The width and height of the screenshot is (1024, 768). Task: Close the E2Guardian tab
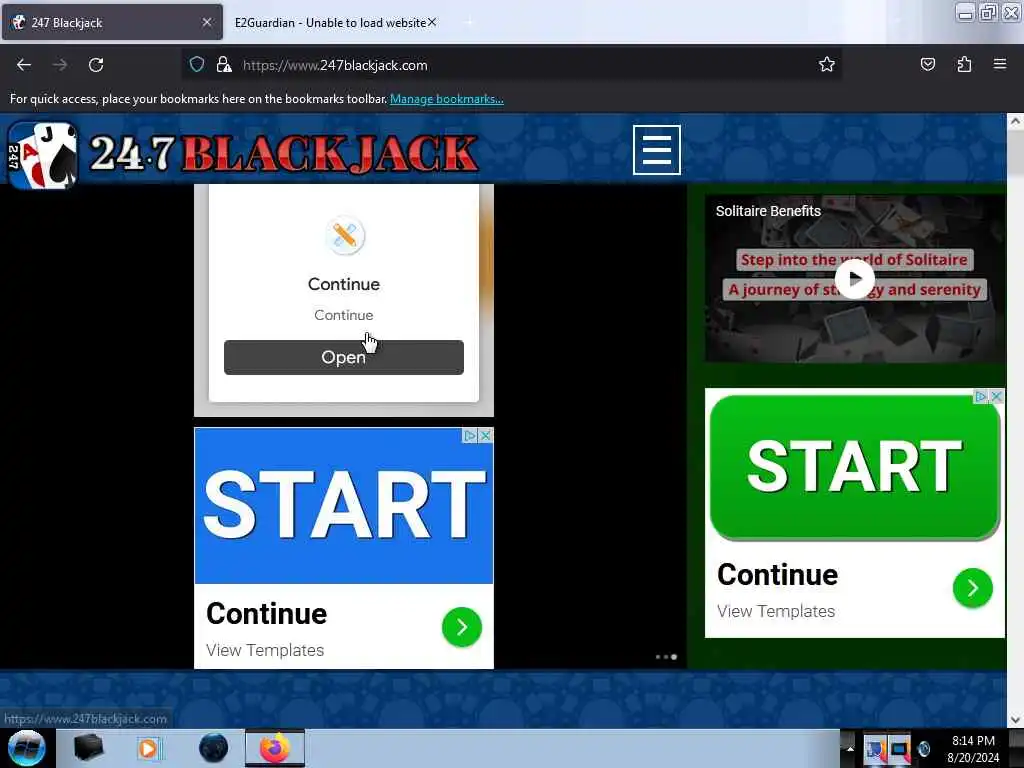coord(432,22)
